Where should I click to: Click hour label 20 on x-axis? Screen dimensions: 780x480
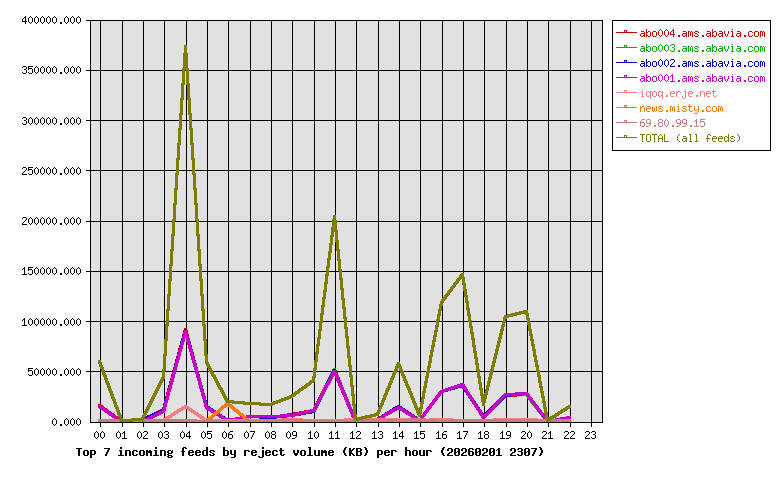tap(526, 435)
